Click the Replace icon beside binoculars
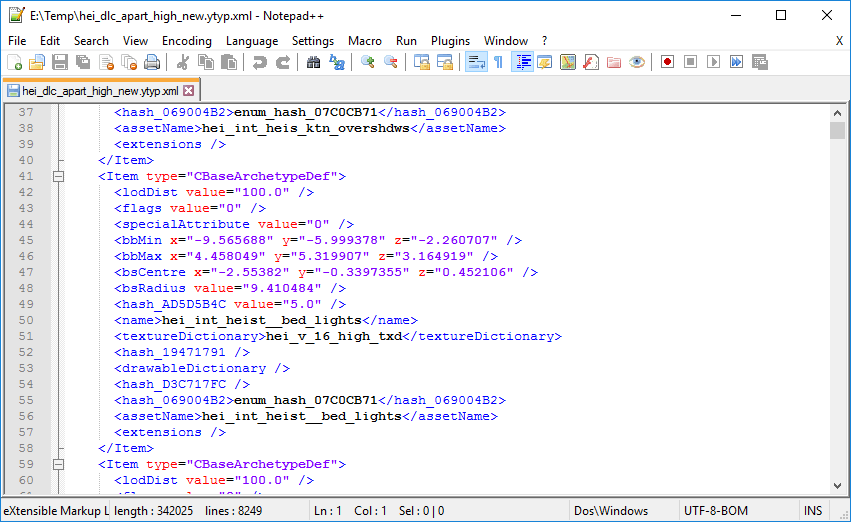The height and width of the screenshot is (522, 851). click(337, 62)
